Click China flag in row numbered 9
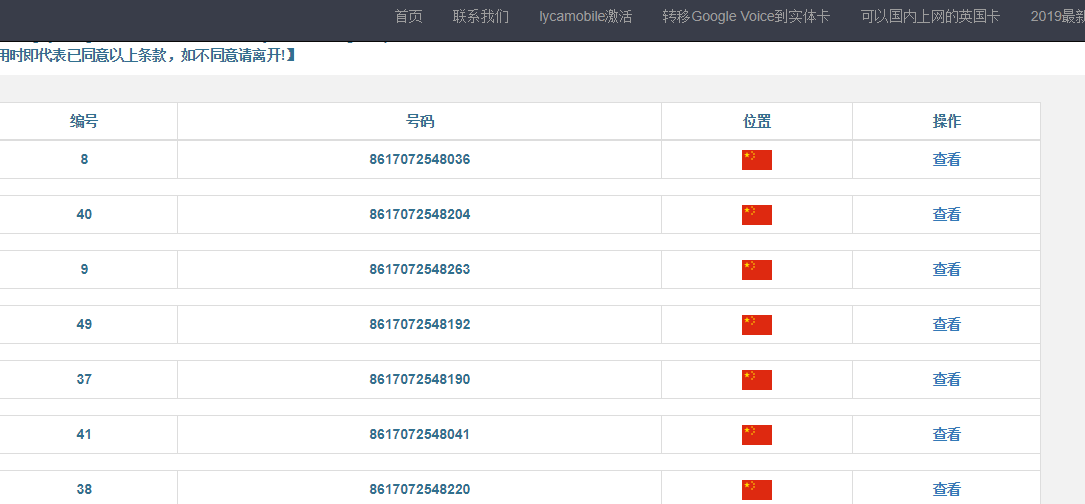The height and width of the screenshot is (504, 1085). pos(756,270)
